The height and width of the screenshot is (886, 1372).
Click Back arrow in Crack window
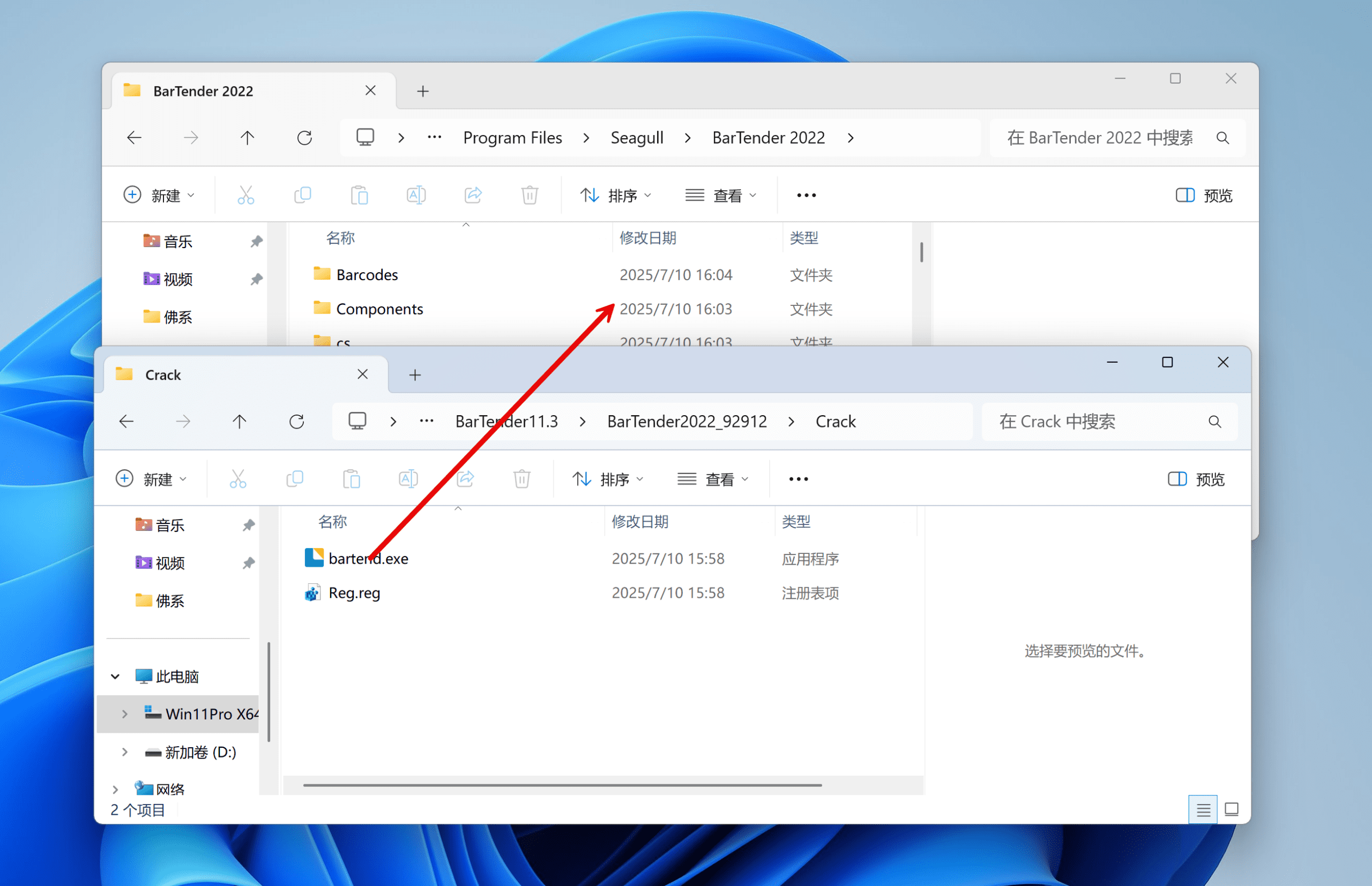126,422
